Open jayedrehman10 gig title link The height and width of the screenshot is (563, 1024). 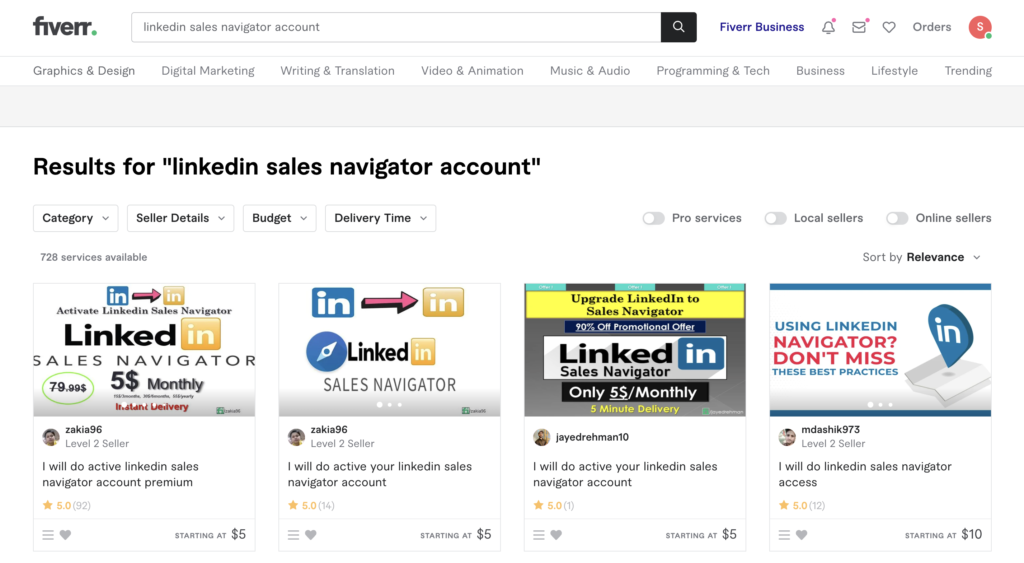(625, 474)
